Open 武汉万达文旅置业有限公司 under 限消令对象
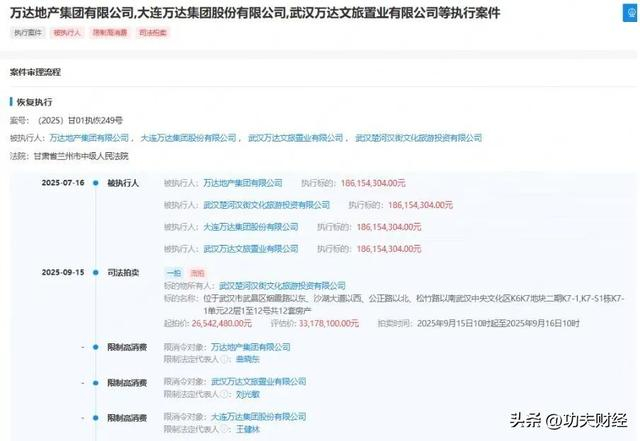Viewport: 640px width, 441px height. [258, 382]
